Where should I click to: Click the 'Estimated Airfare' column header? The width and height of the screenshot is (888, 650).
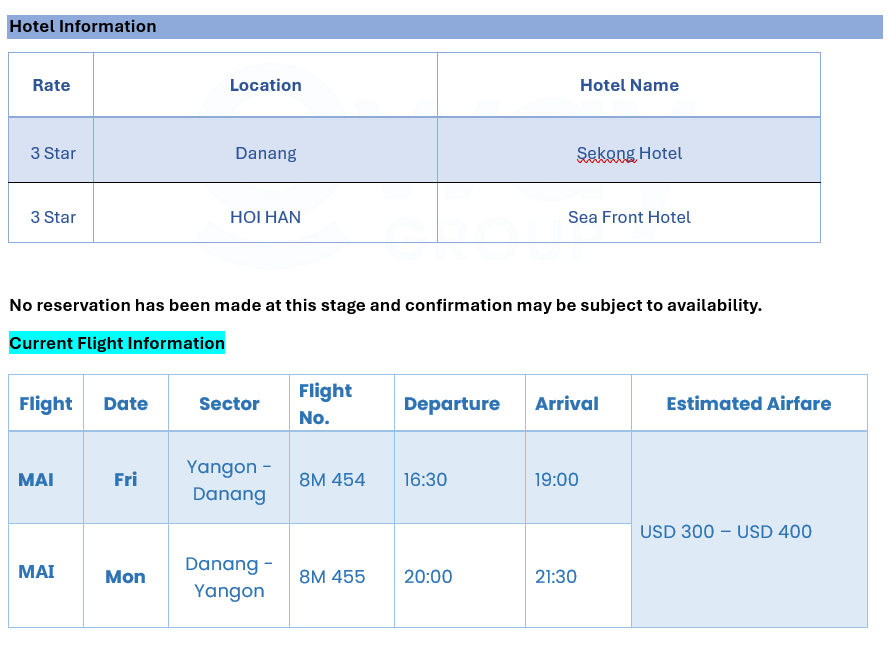(748, 404)
